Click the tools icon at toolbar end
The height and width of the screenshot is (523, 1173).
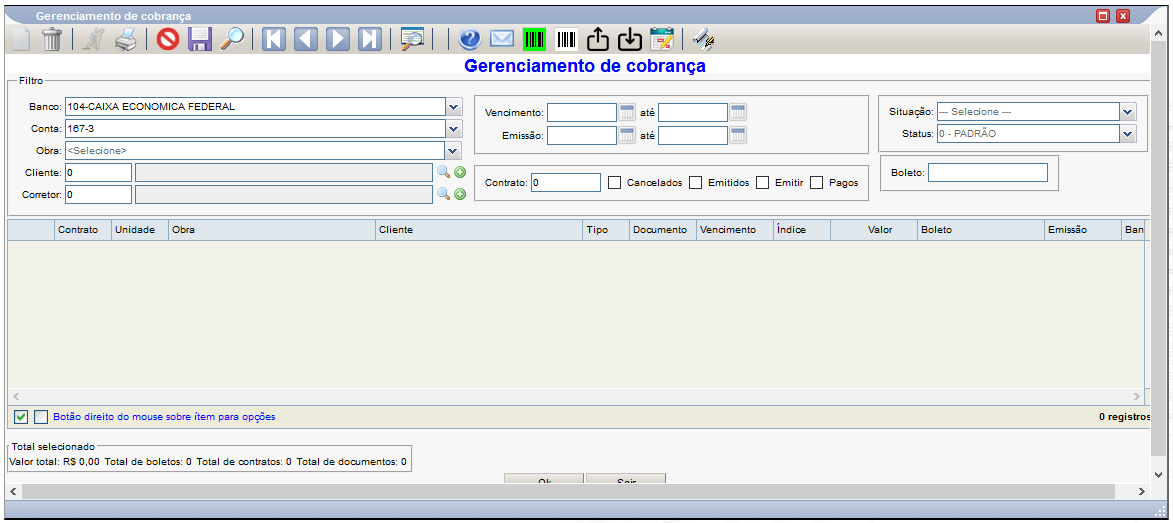[703, 39]
